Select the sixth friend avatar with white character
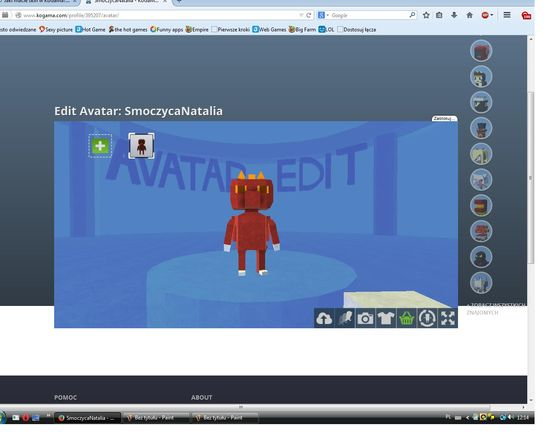The width and height of the screenshot is (550, 440). tap(481, 180)
